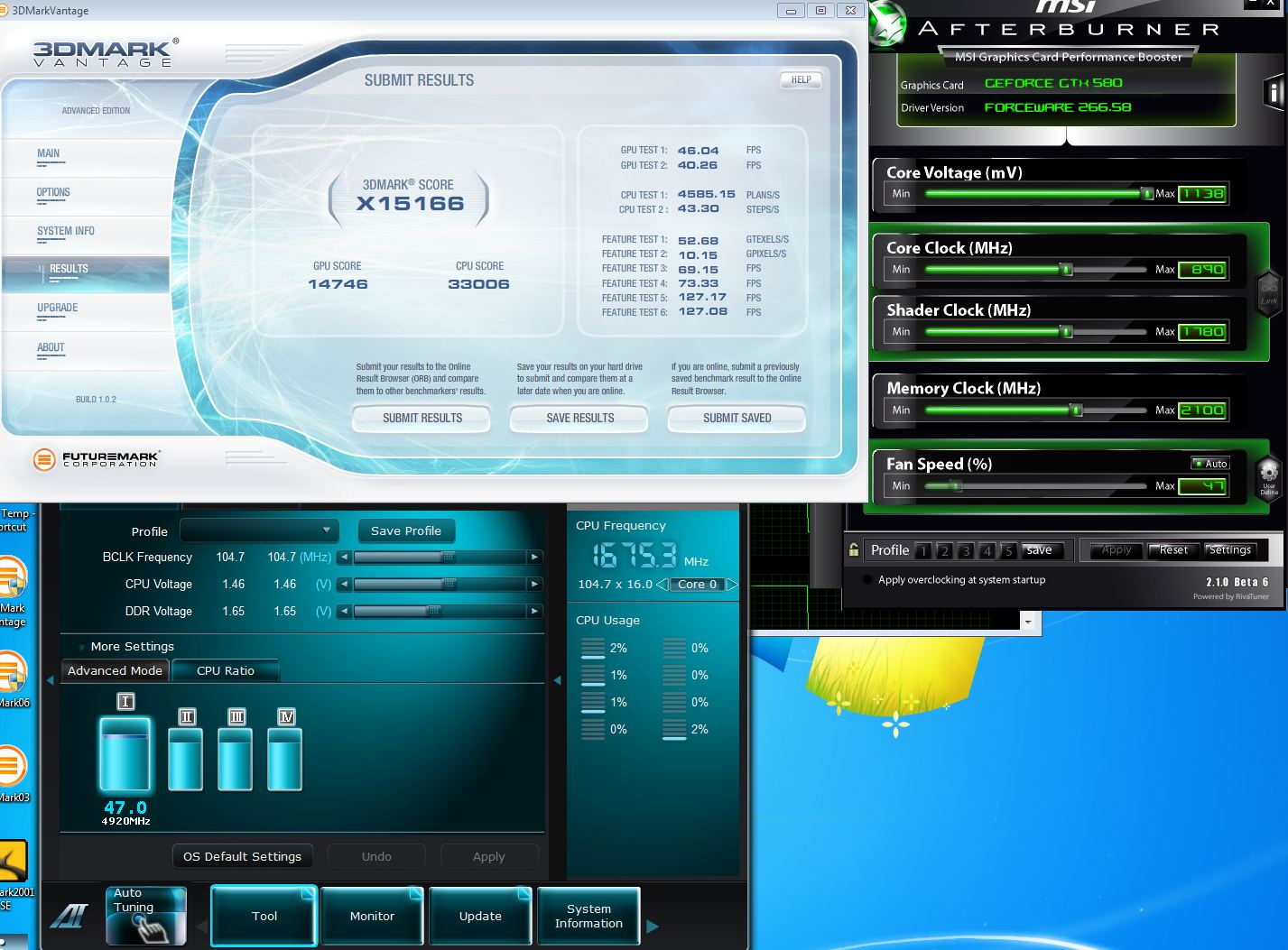Click the SAVE RESULTS button
1288x950 pixels.
pyautogui.click(x=579, y=418)
